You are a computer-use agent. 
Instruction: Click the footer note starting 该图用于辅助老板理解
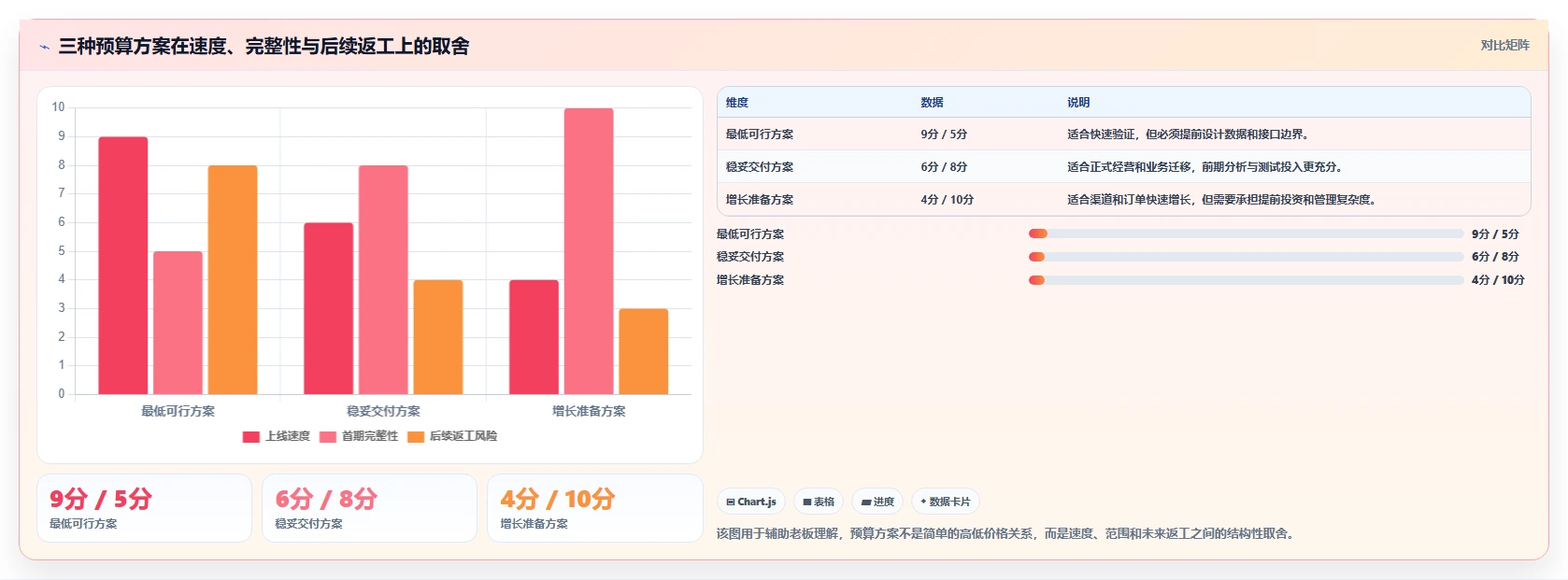pos(1007,534)
